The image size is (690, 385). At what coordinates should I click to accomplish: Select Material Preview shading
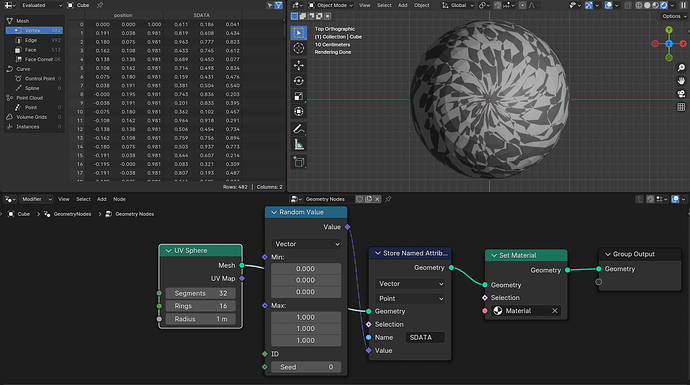click(x=656, y=5)
